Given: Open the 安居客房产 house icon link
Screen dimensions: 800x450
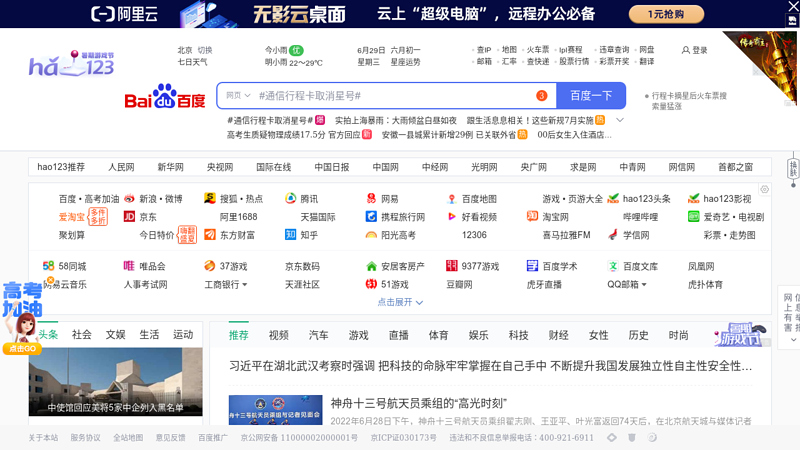Looking at the screenshot, I should pyautogui.click(x=371, y=266).
